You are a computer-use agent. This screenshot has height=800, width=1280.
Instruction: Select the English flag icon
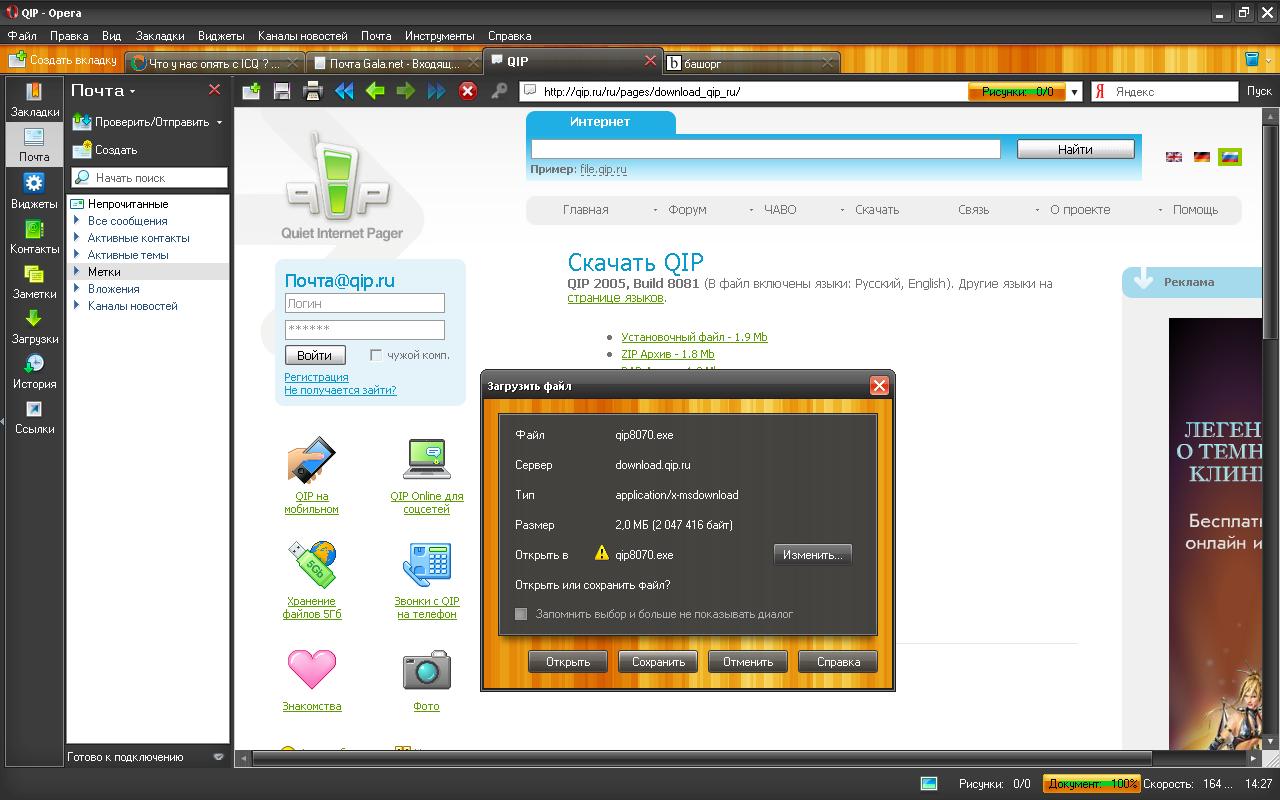1174,157
